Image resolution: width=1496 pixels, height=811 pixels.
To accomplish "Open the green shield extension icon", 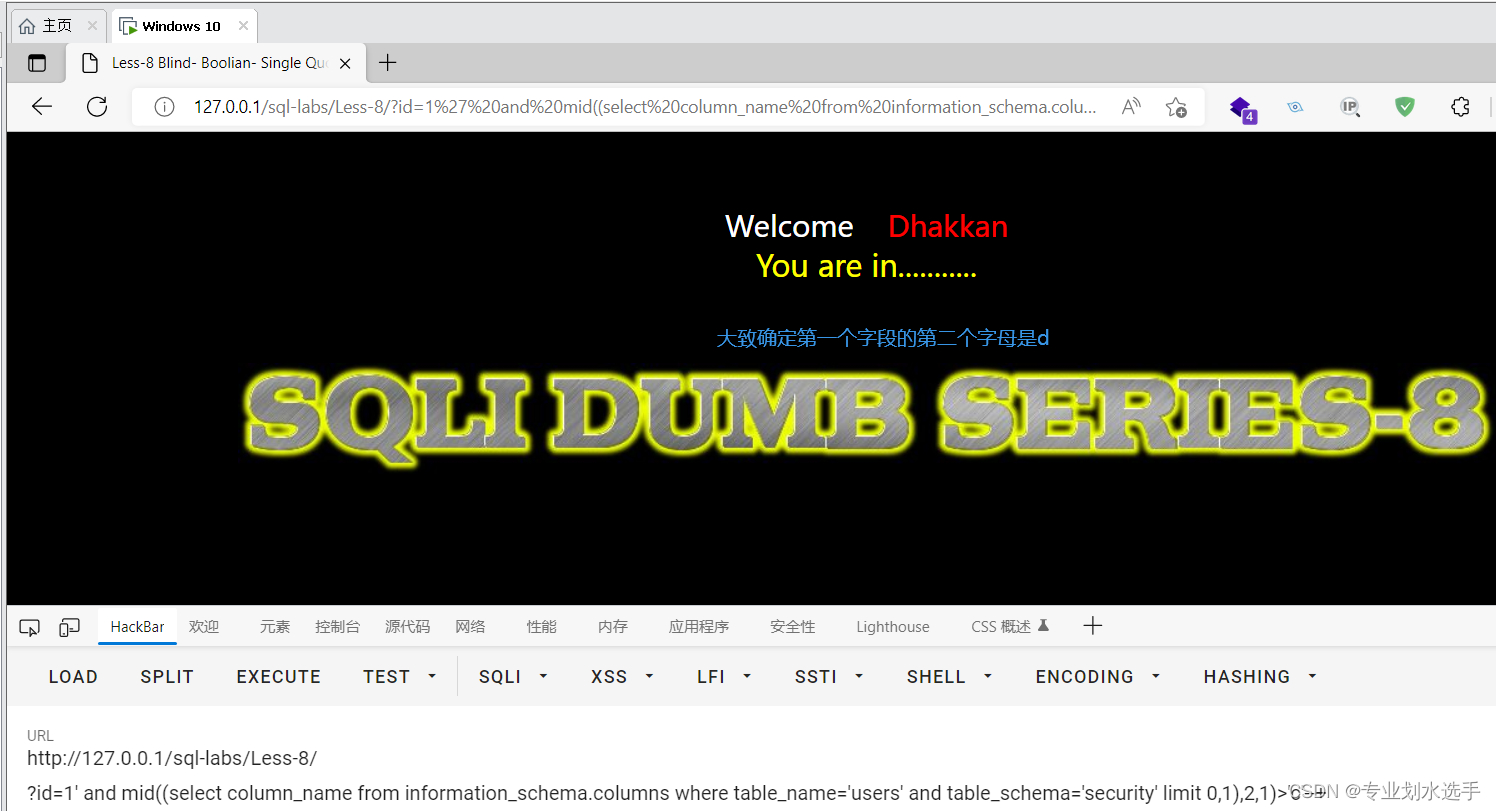I will (1405, 107).
